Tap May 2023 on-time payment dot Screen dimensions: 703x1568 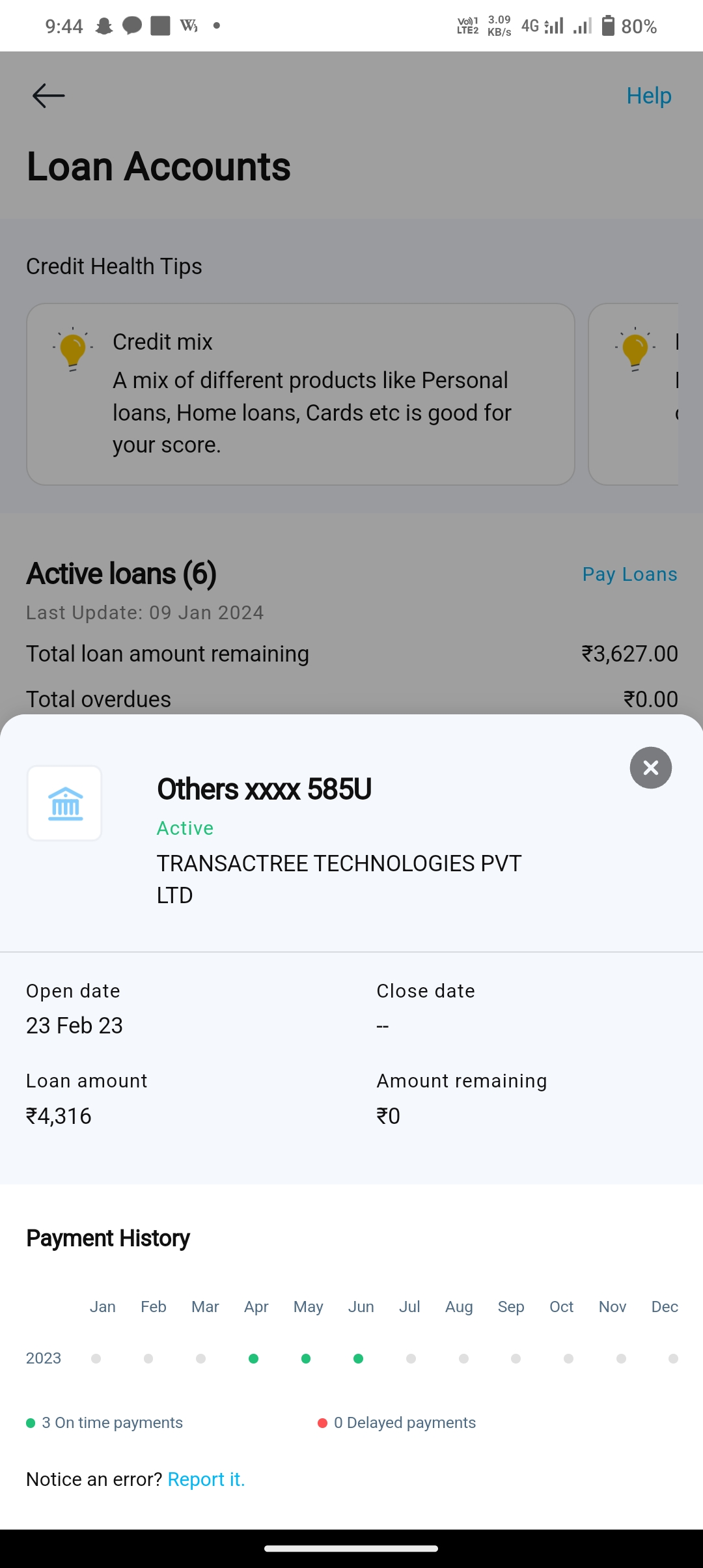point(306,1358)
